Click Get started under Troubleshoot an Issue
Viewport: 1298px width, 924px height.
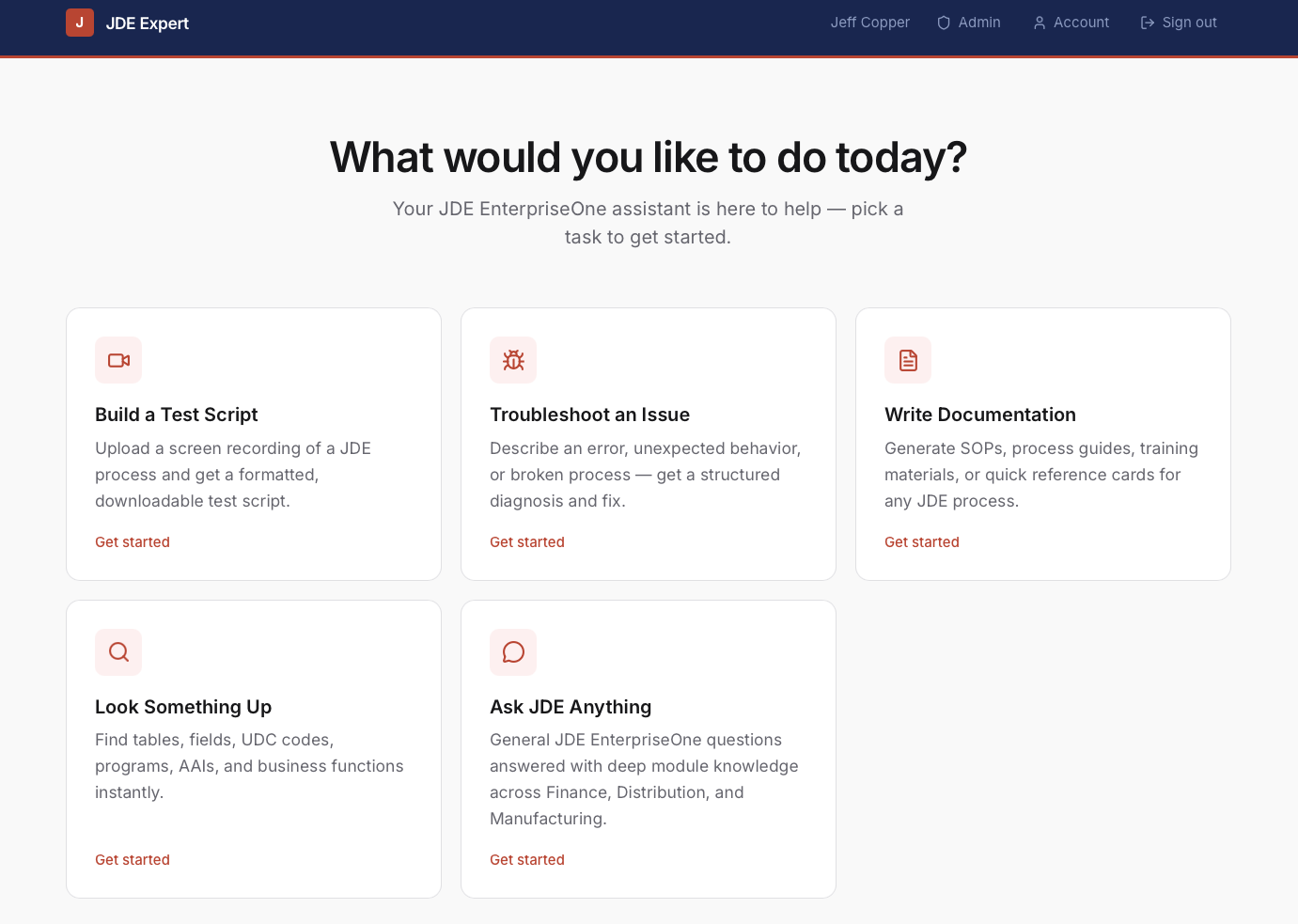click(x=527, y=542)
